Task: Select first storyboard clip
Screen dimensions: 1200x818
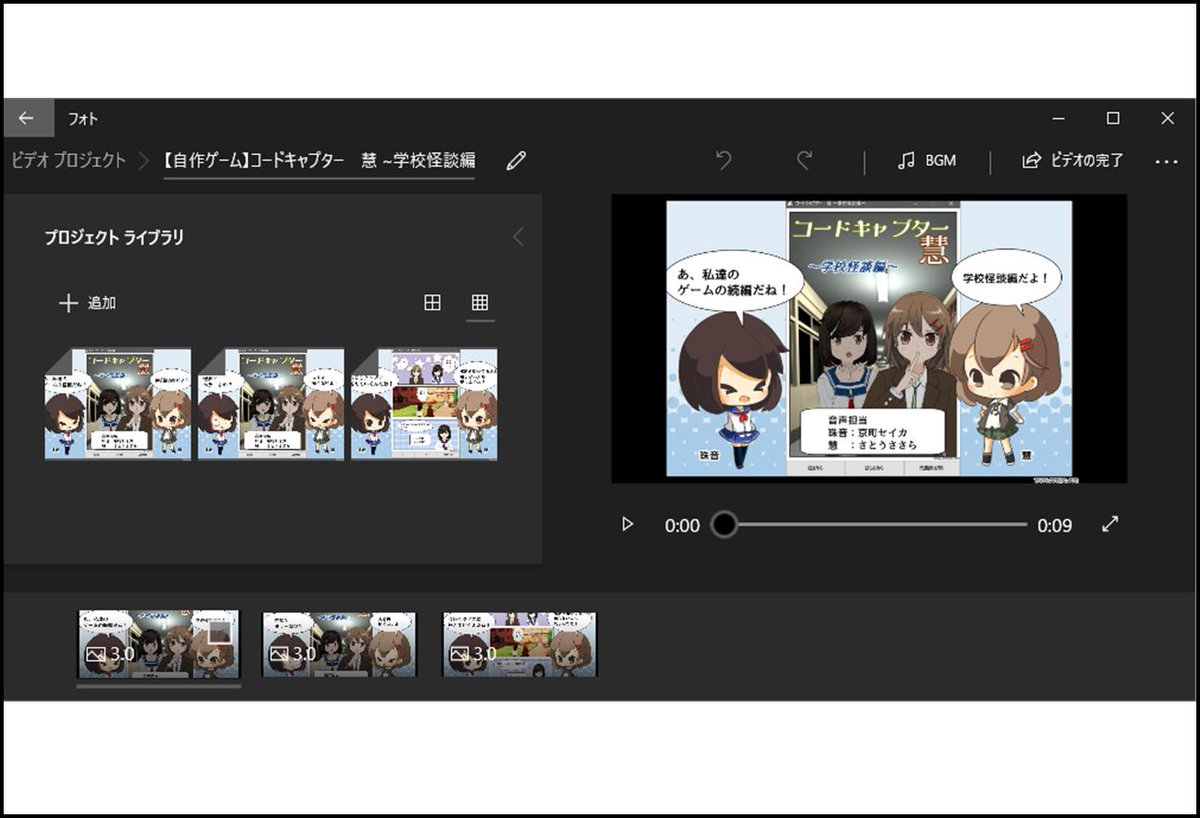Action: (159, 644)
